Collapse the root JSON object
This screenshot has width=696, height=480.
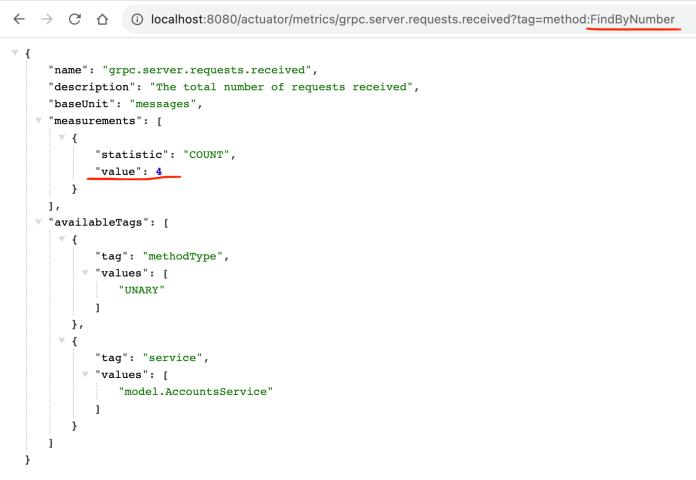[x=14, y=52]
